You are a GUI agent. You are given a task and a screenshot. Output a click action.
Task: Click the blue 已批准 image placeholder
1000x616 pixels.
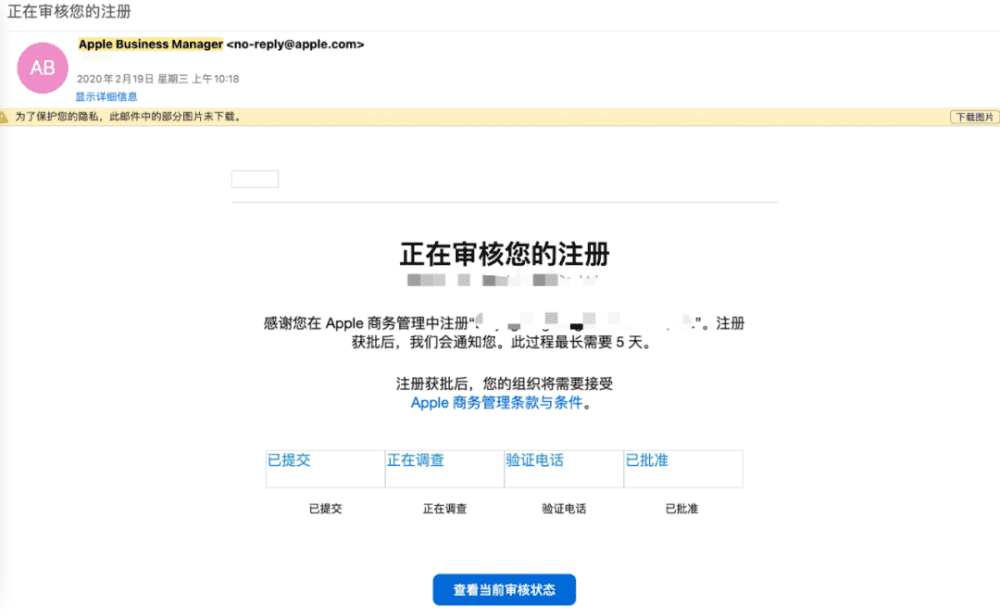coord(683,469)
